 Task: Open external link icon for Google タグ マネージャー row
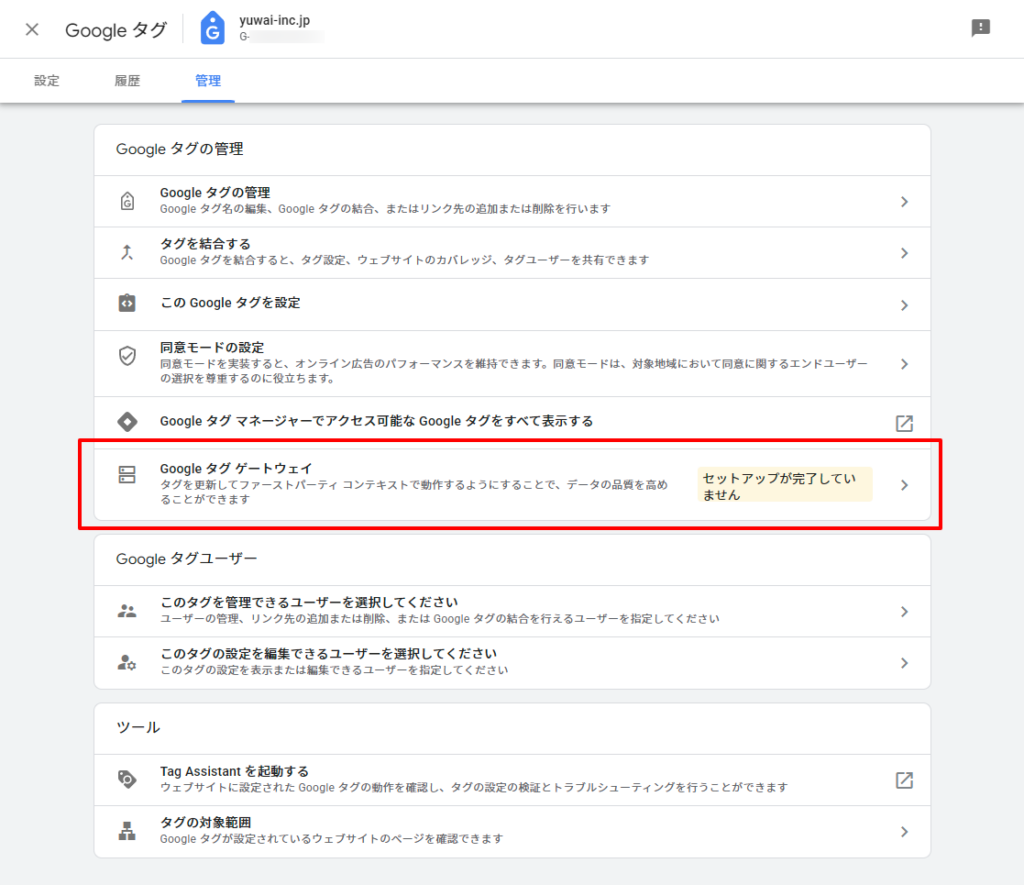904,423
